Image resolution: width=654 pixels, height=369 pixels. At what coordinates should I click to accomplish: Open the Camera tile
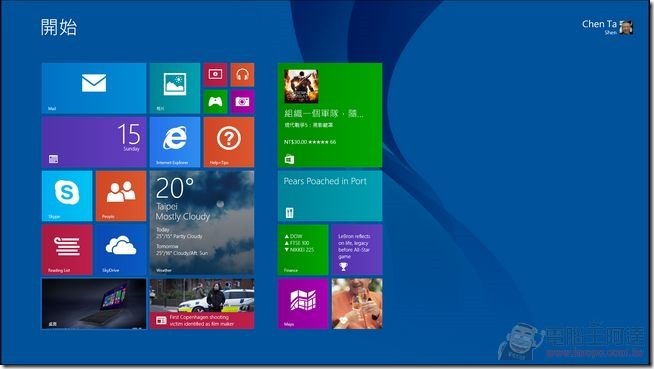click(242, 102)
